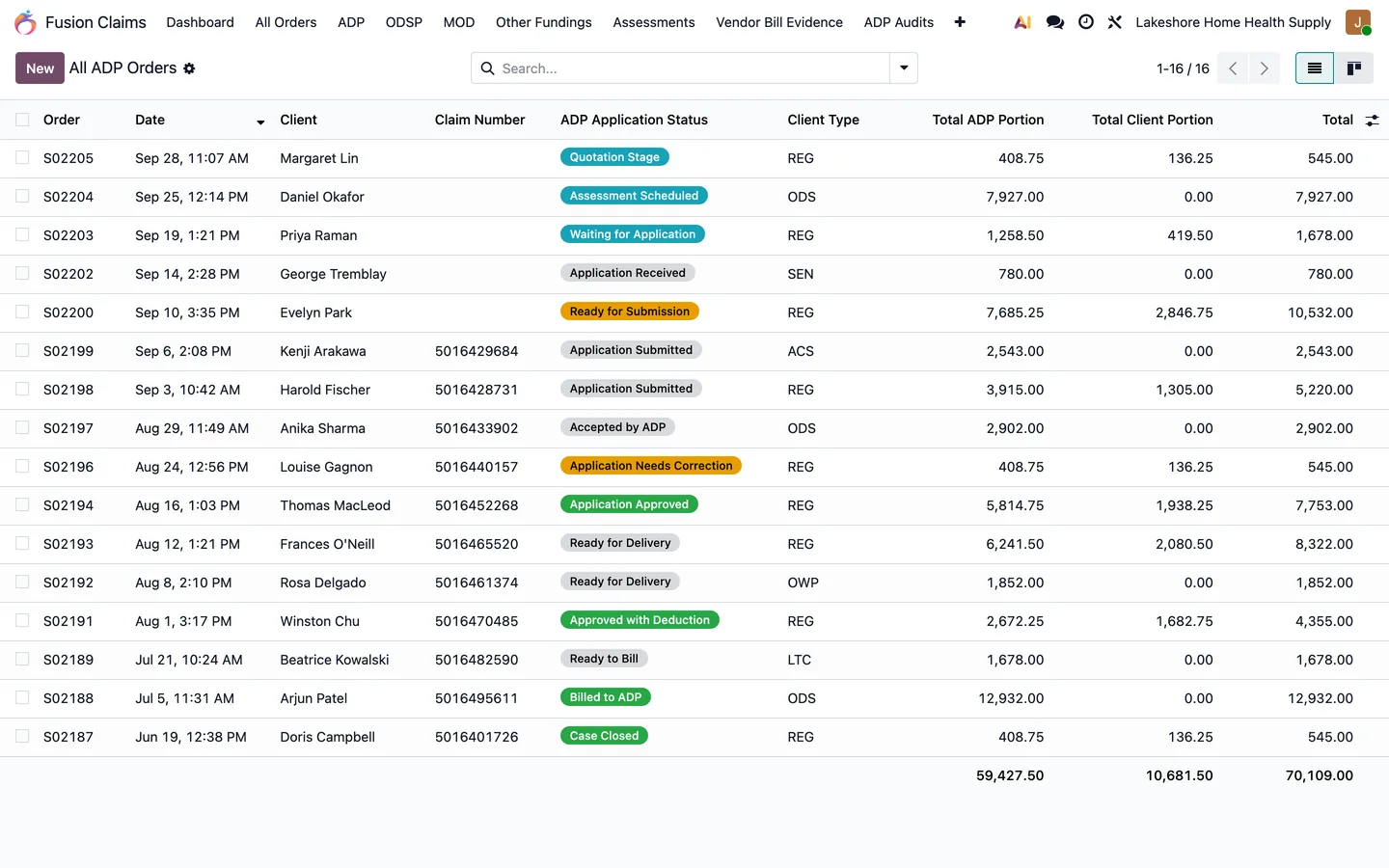This screenshot has width=1389, height=868.
Task: Select checkbox for order S02203
Action: point(22,235)
